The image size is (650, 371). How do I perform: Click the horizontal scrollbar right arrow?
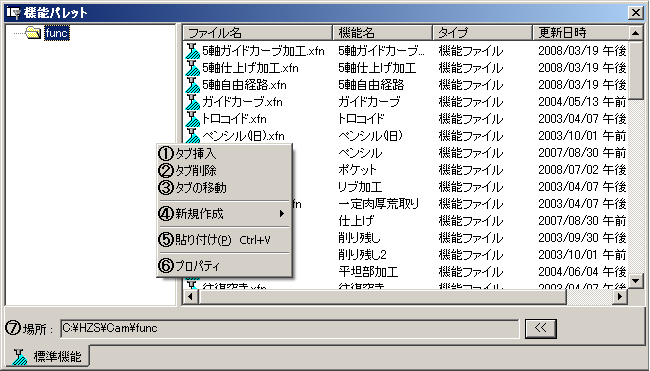(620, 296)
